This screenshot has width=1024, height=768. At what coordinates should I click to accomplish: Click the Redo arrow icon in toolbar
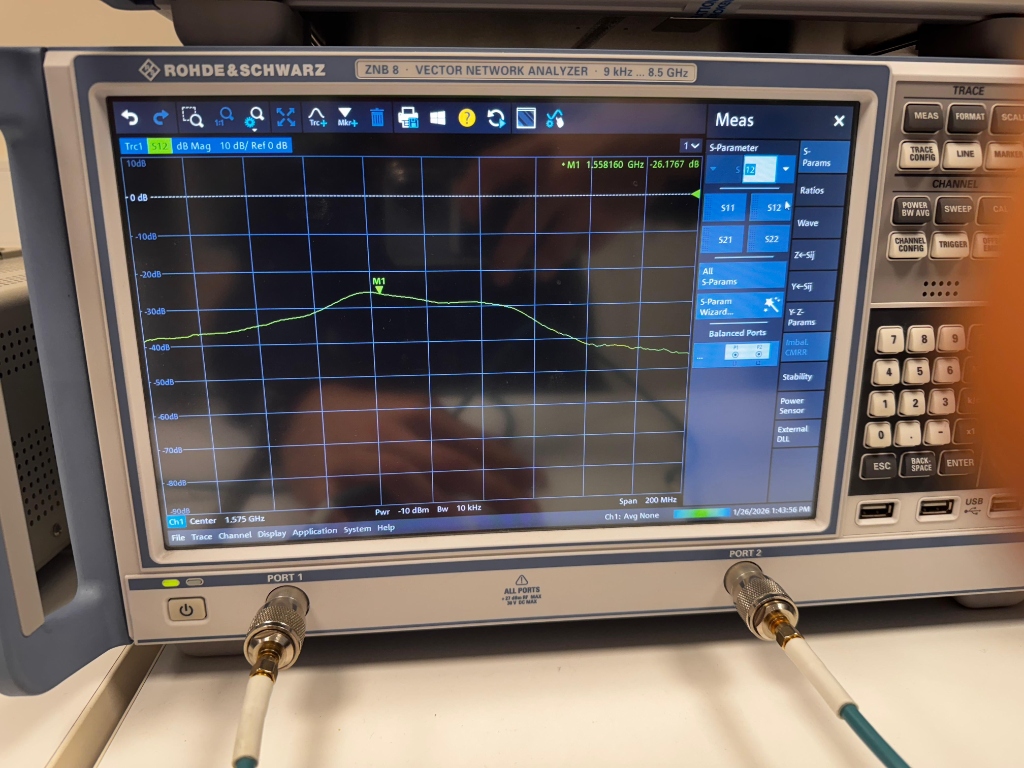160,117
